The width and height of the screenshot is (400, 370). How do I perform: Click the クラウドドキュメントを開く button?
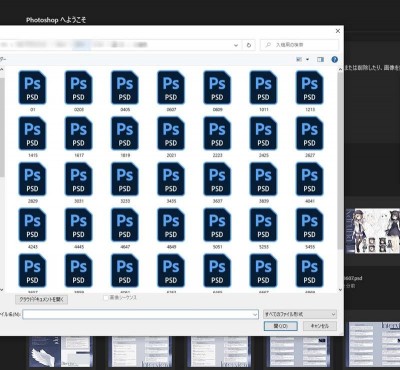[x=42, y=299]
